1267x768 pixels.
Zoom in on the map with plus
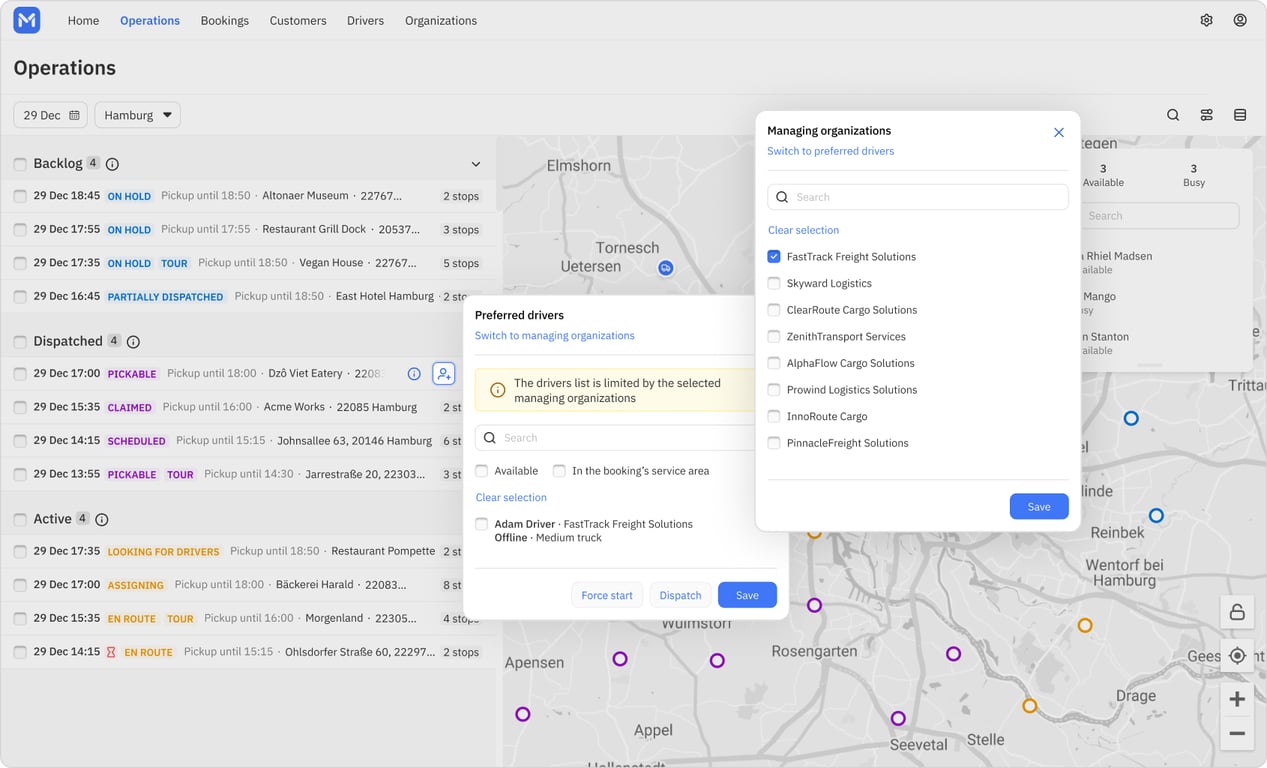point(1237,699)
